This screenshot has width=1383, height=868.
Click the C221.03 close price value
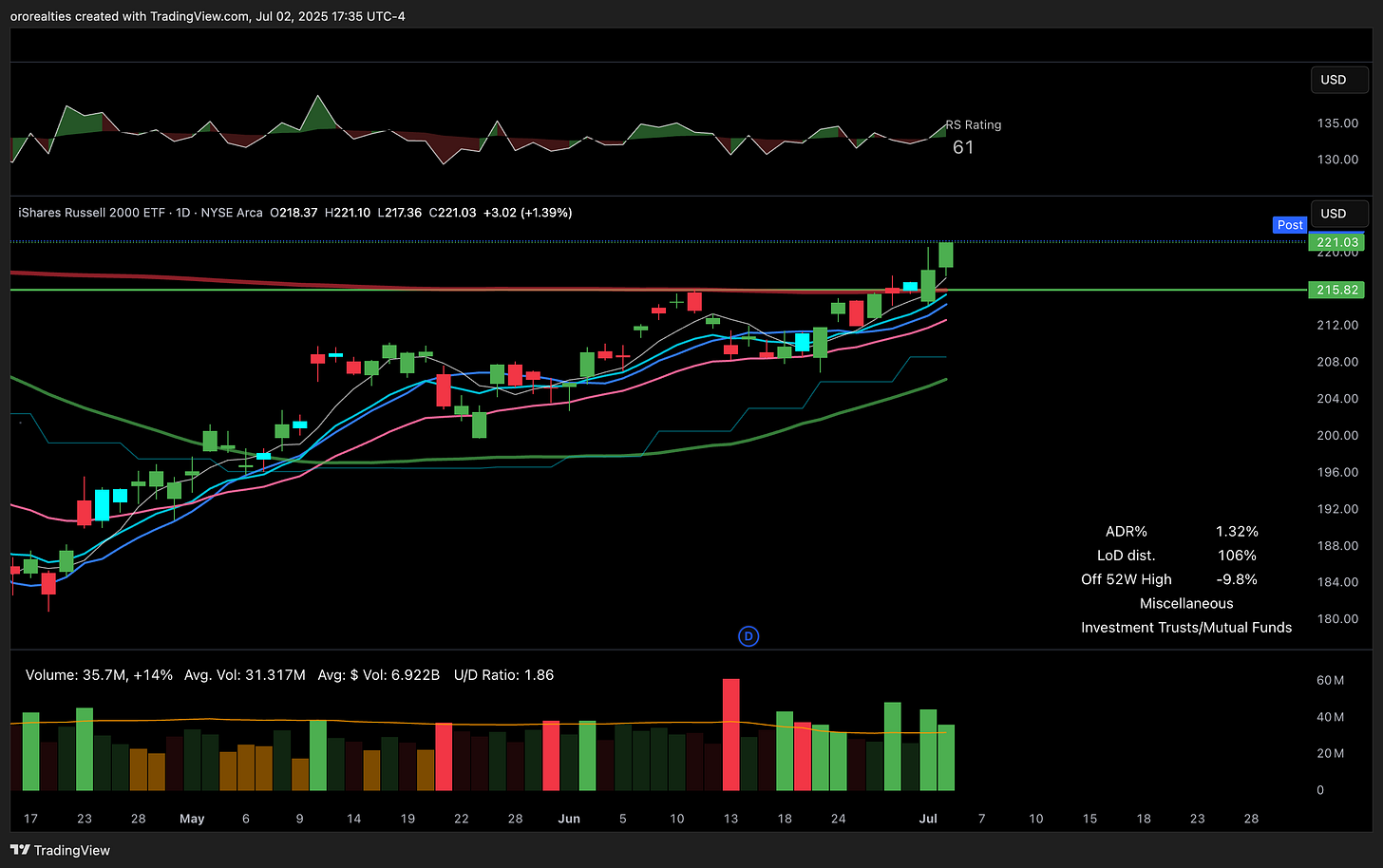[452, 213]
